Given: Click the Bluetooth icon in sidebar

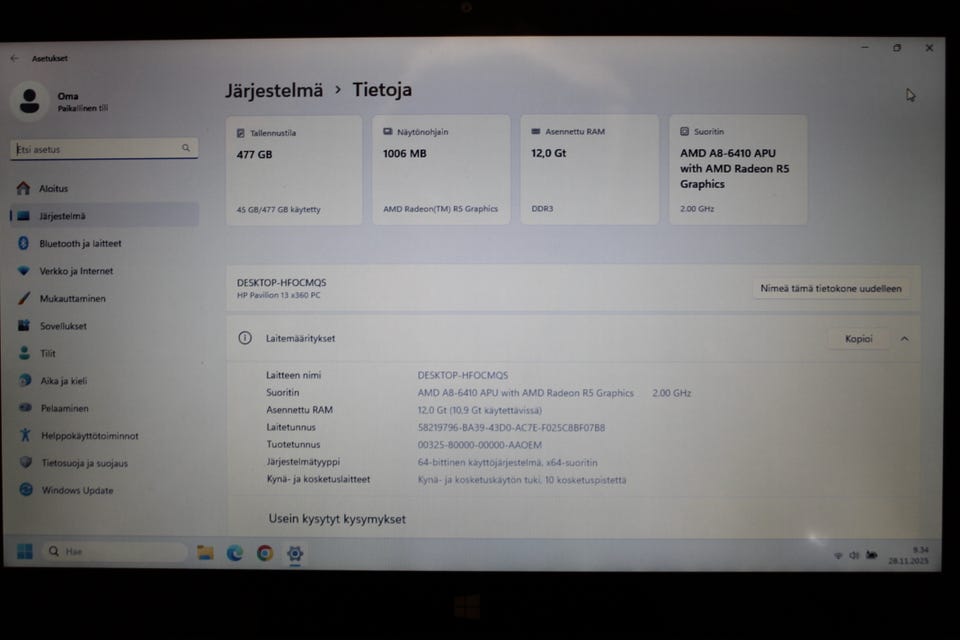Looking at the screenshot, I should point(23,243).
